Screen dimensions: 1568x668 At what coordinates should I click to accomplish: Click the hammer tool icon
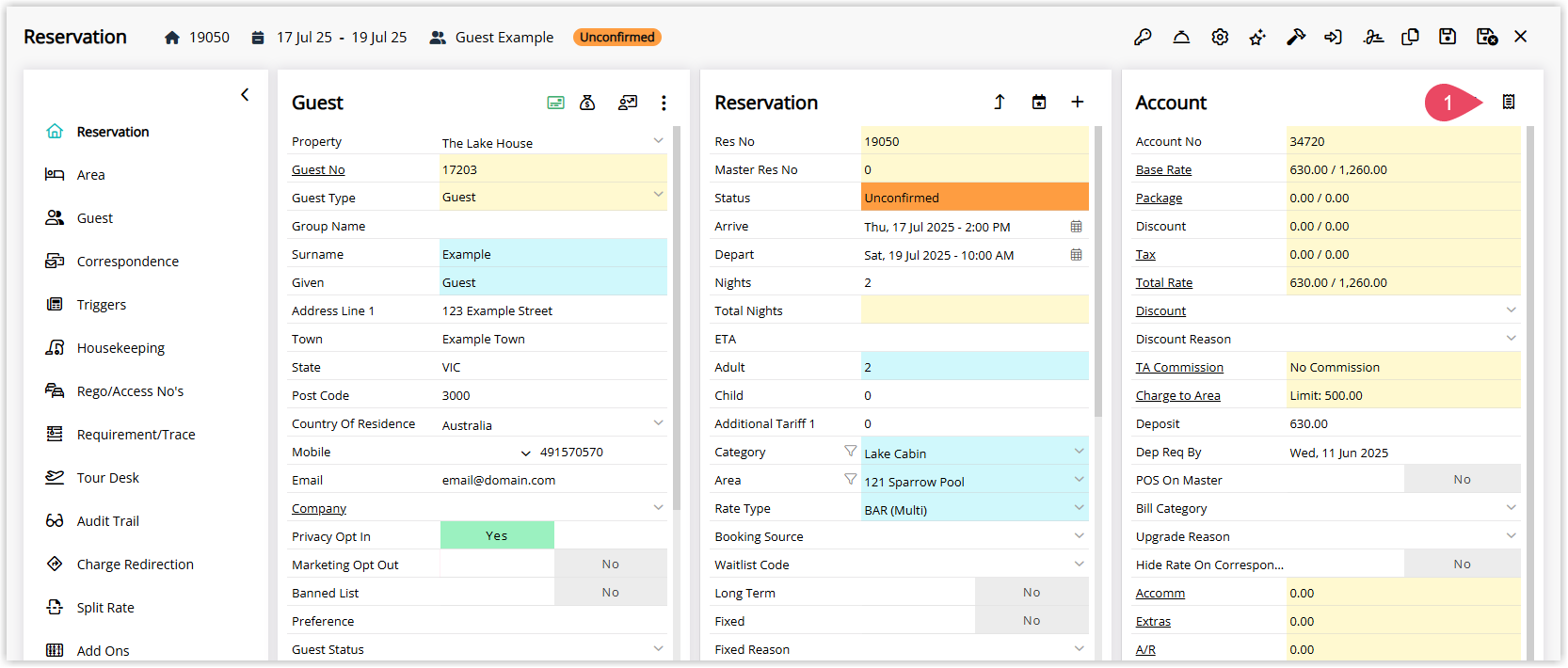pyautogui.click(x=1296, y=37)
